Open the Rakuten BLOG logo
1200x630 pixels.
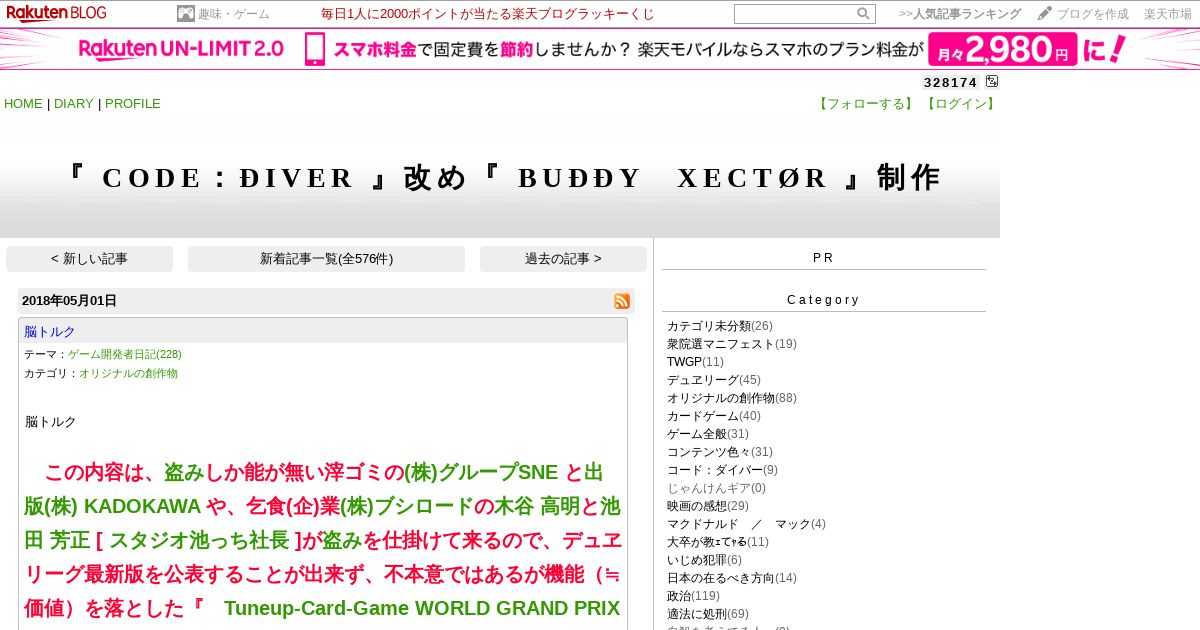56,13
